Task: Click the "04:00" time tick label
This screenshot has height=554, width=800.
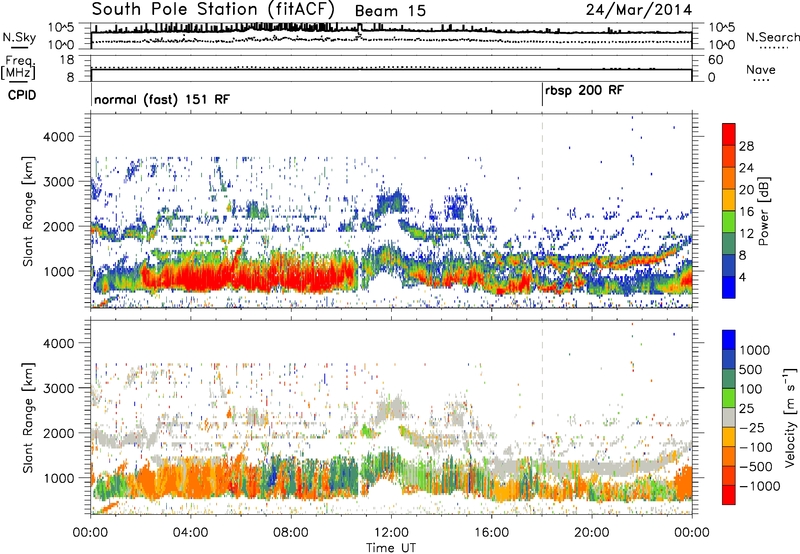Action: pyautogui.click(x=190, y=533)
